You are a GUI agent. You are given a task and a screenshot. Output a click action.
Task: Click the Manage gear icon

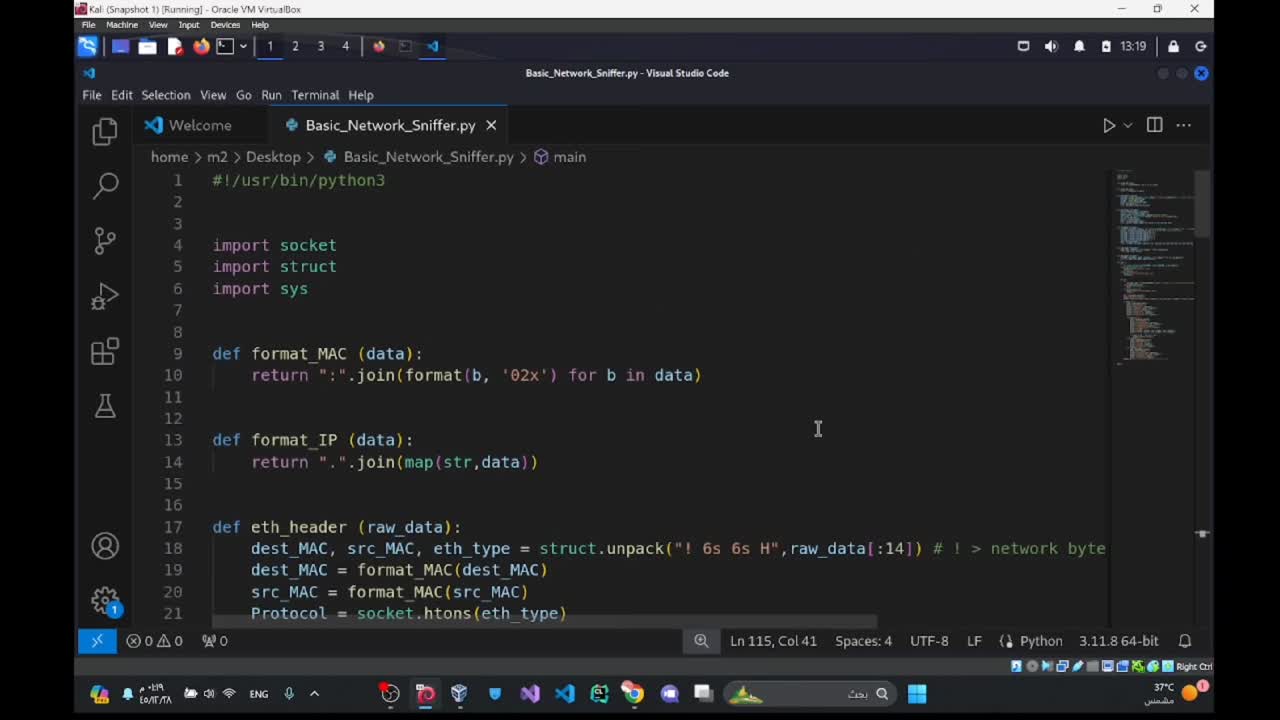[x=105, y=600]
